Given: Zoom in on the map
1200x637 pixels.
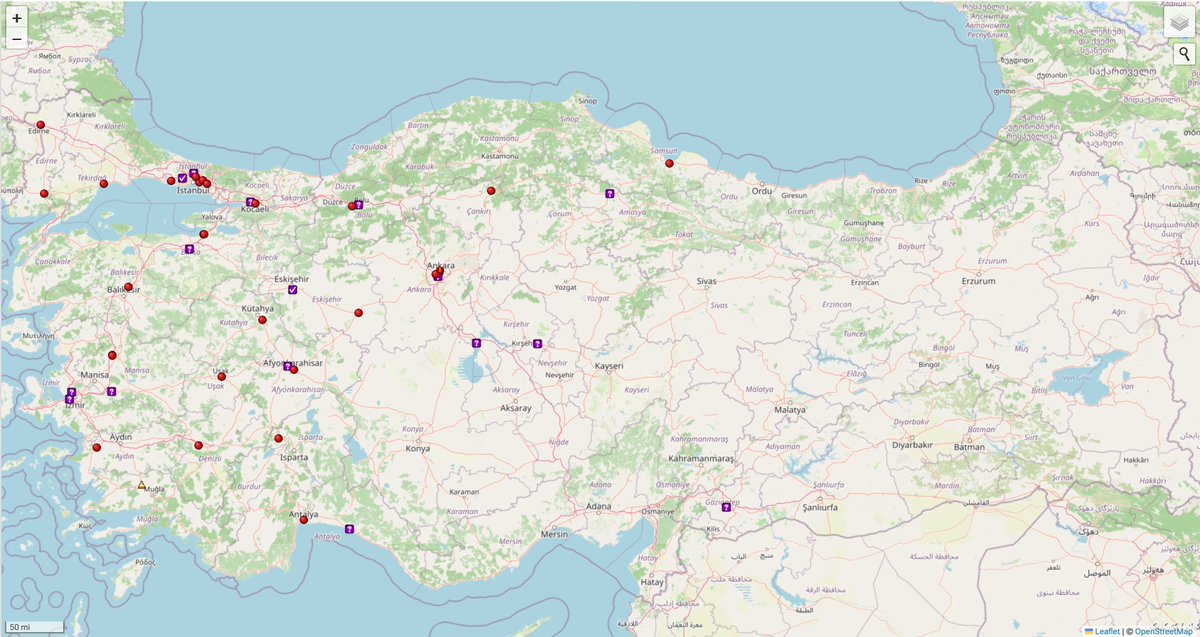Looking at the screenshot, I should (17, 18).
